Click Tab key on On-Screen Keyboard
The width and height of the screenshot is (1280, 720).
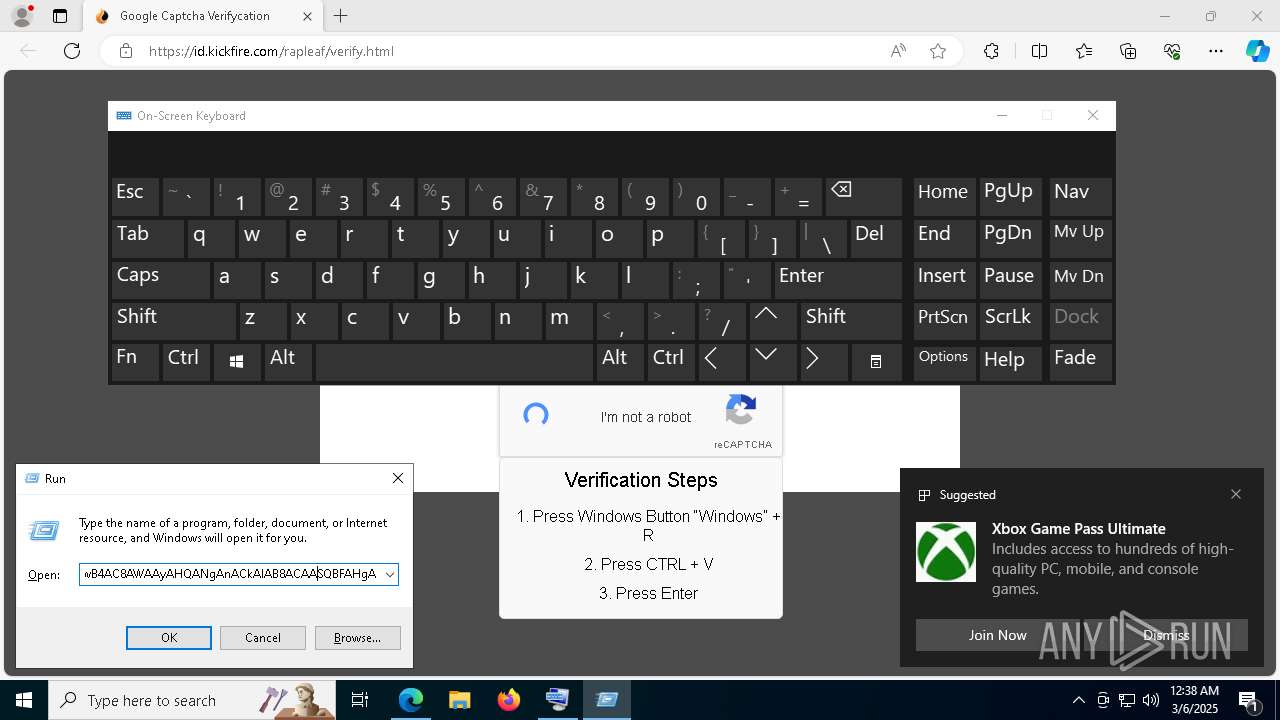(x=147, y=238)
